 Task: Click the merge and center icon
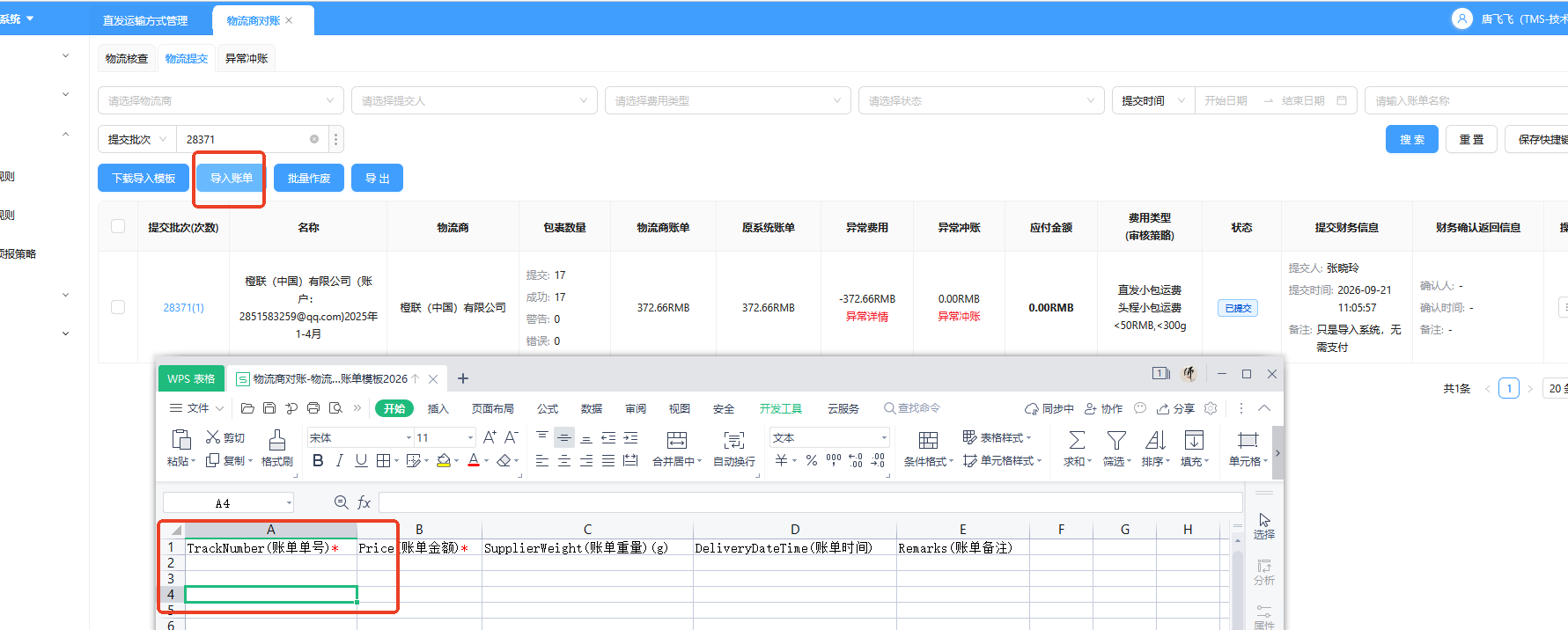(677, 440)
